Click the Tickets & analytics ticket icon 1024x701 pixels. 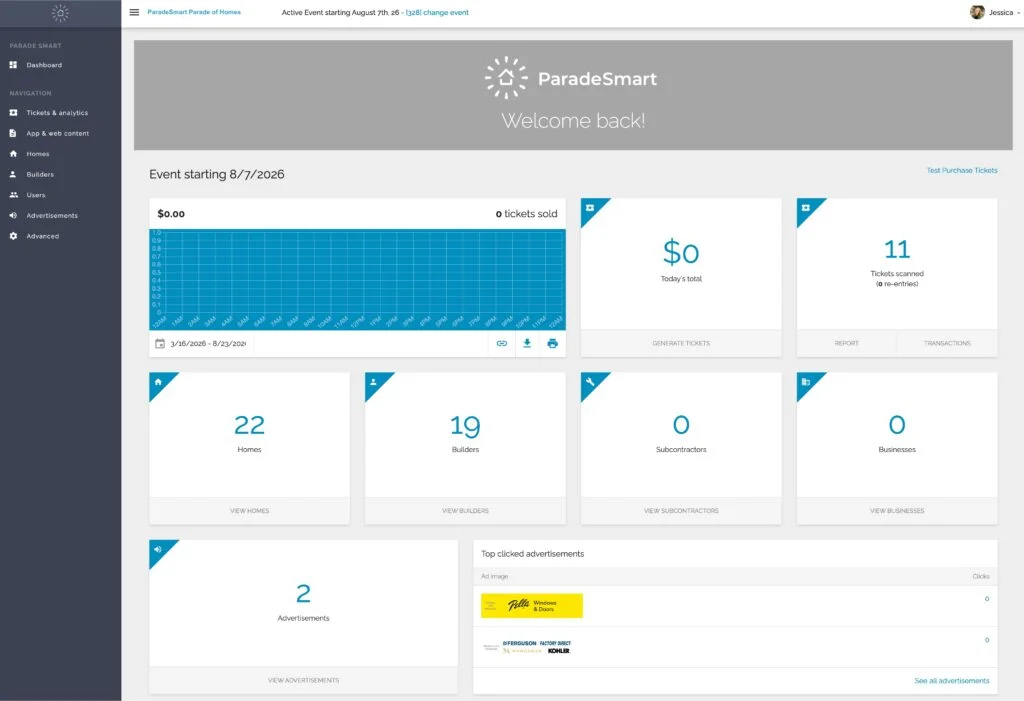click(x=13, y=112)
